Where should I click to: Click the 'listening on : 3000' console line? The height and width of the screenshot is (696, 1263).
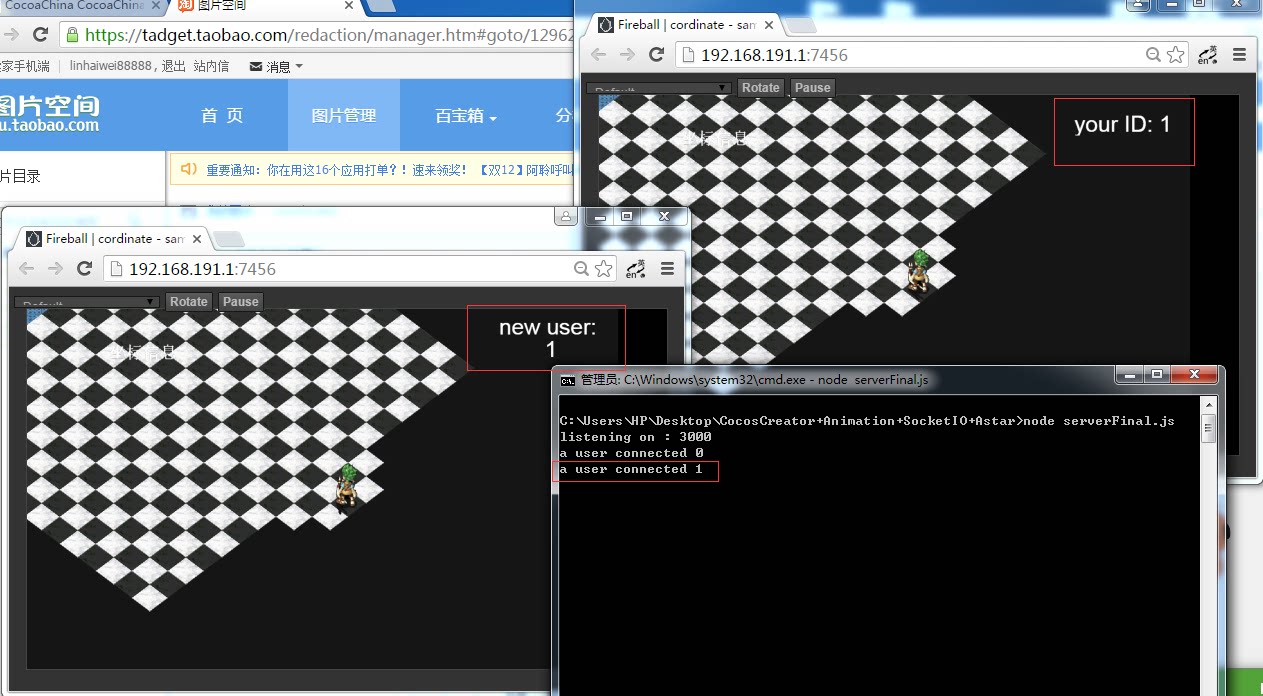[x=635, y=437]
